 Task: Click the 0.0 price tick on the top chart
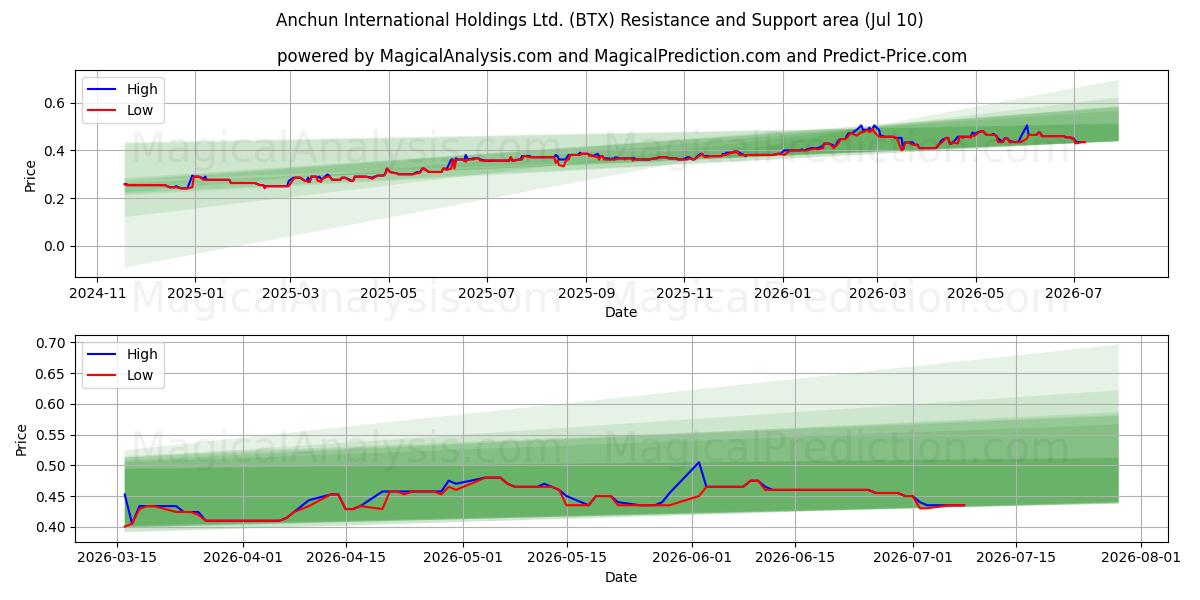[x=56, y=247]
